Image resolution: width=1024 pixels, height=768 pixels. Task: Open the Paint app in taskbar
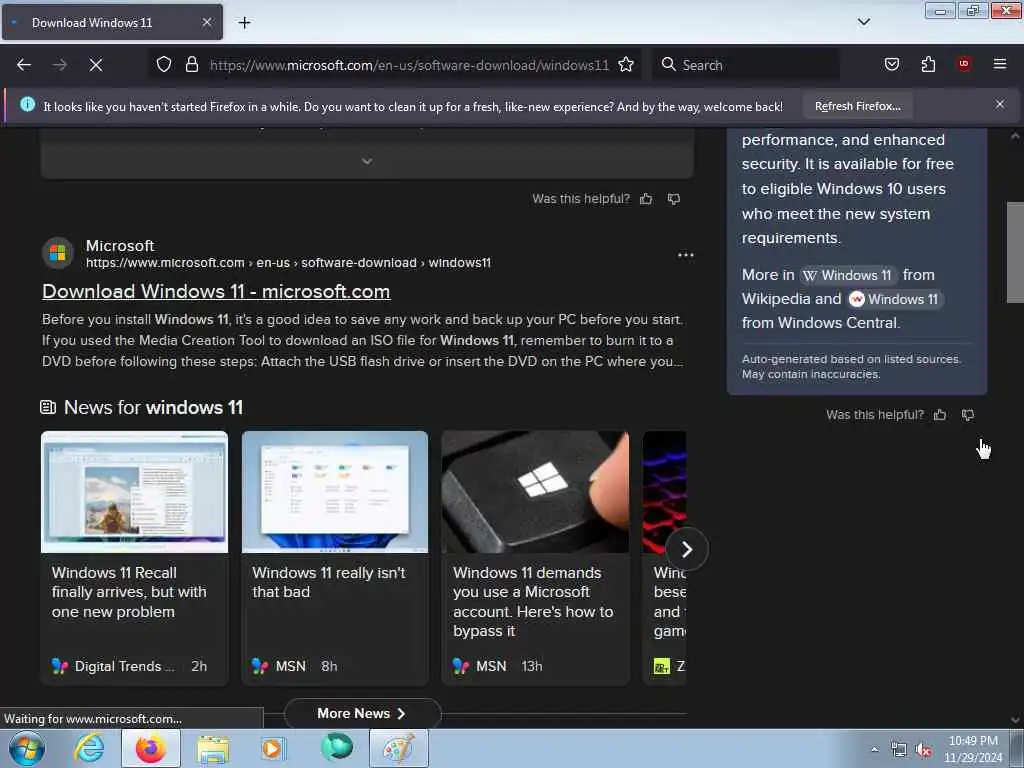[398, 748]
